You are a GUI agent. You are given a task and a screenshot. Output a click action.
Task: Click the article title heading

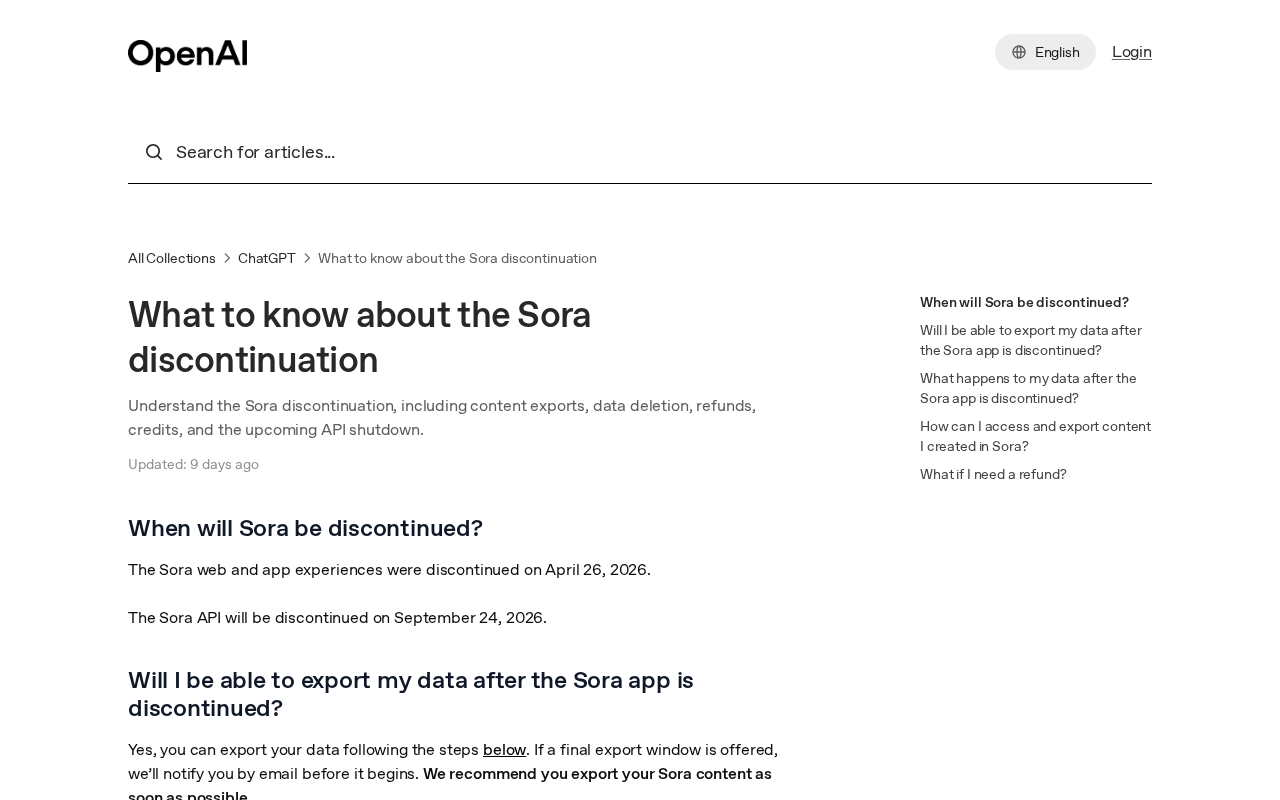point(360,337)
